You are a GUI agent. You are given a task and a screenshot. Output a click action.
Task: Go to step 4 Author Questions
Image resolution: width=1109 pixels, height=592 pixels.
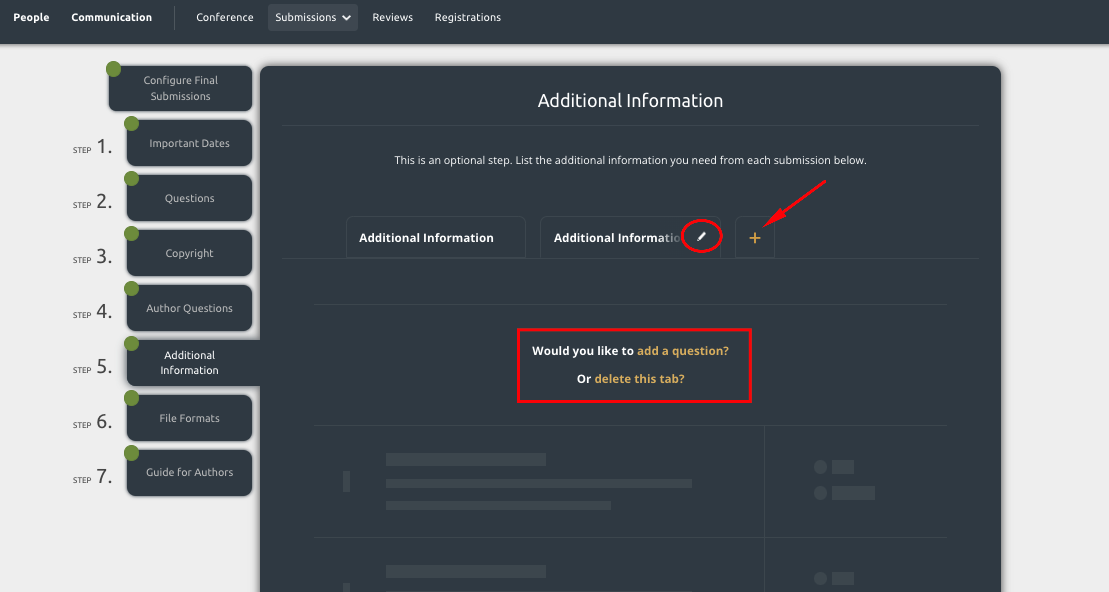[x=189, y=308]
